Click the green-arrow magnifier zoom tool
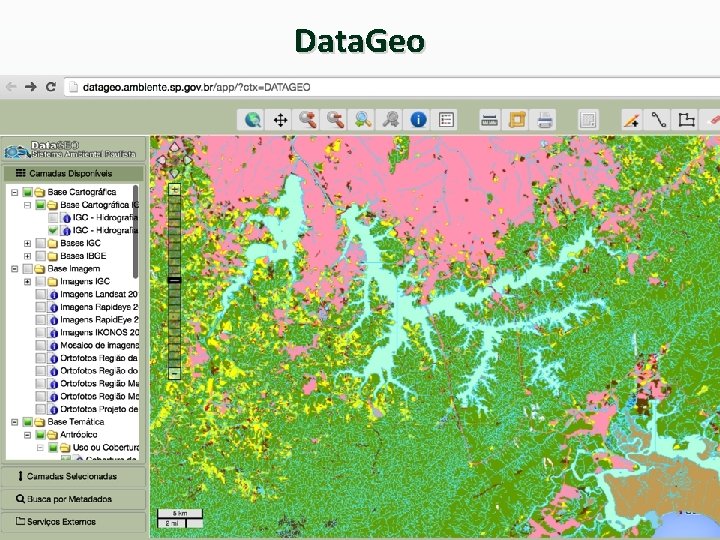 363,120
